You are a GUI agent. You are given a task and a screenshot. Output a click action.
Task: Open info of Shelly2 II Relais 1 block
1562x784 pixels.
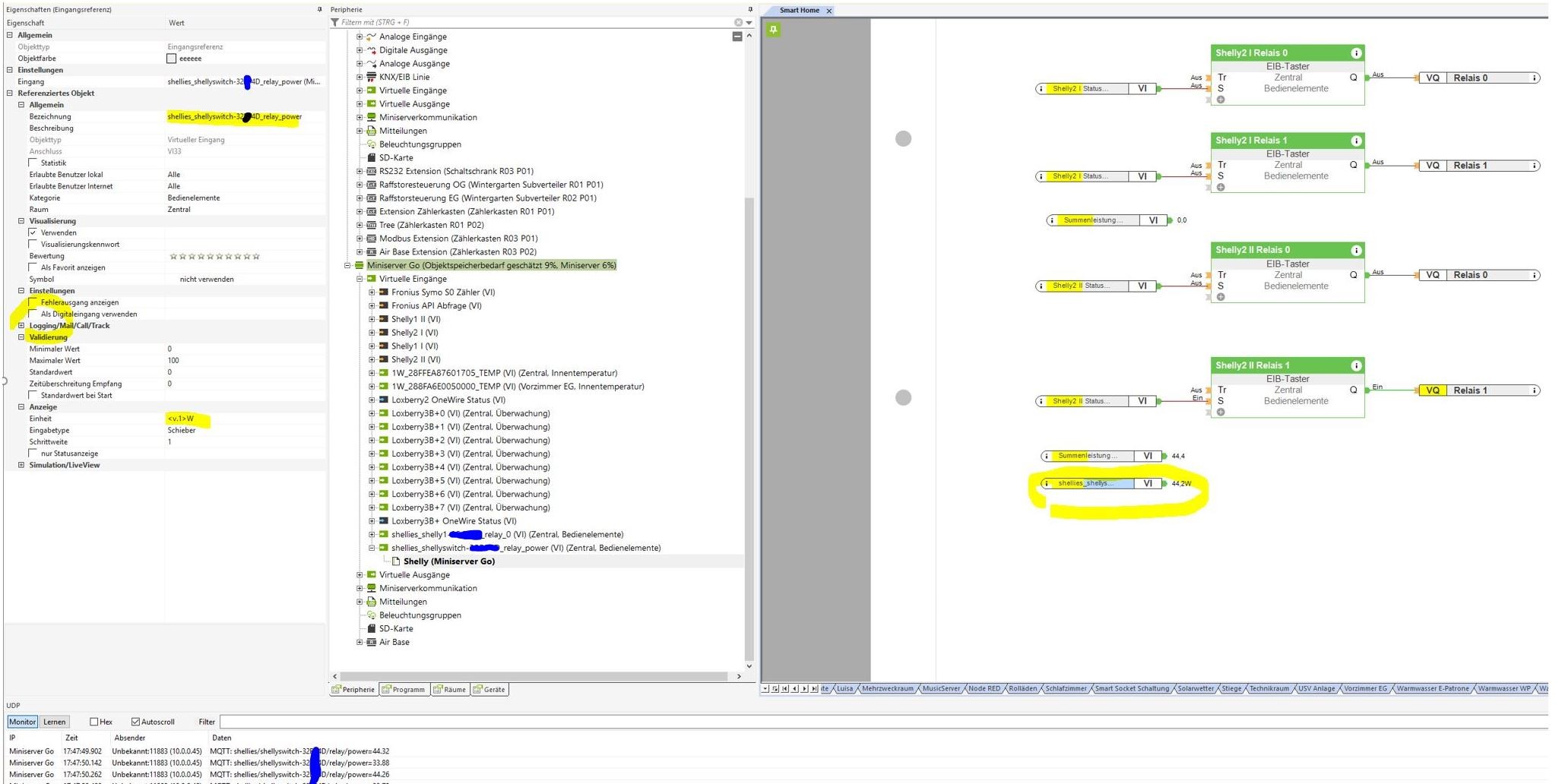1355,365
